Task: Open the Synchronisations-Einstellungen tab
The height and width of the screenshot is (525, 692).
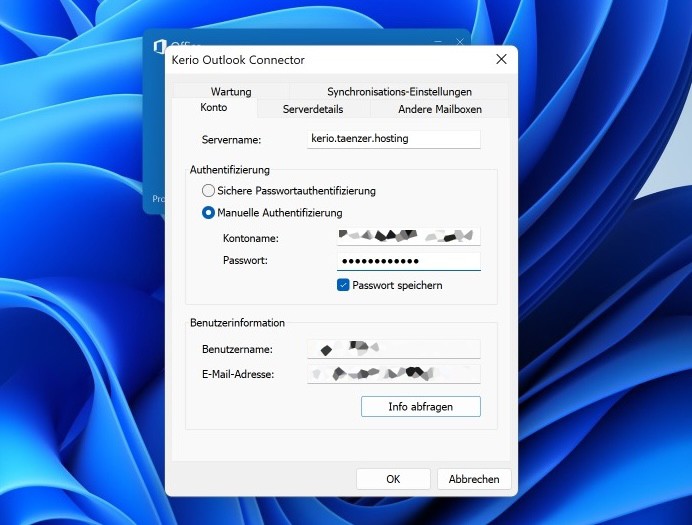Action: [399, 91]
